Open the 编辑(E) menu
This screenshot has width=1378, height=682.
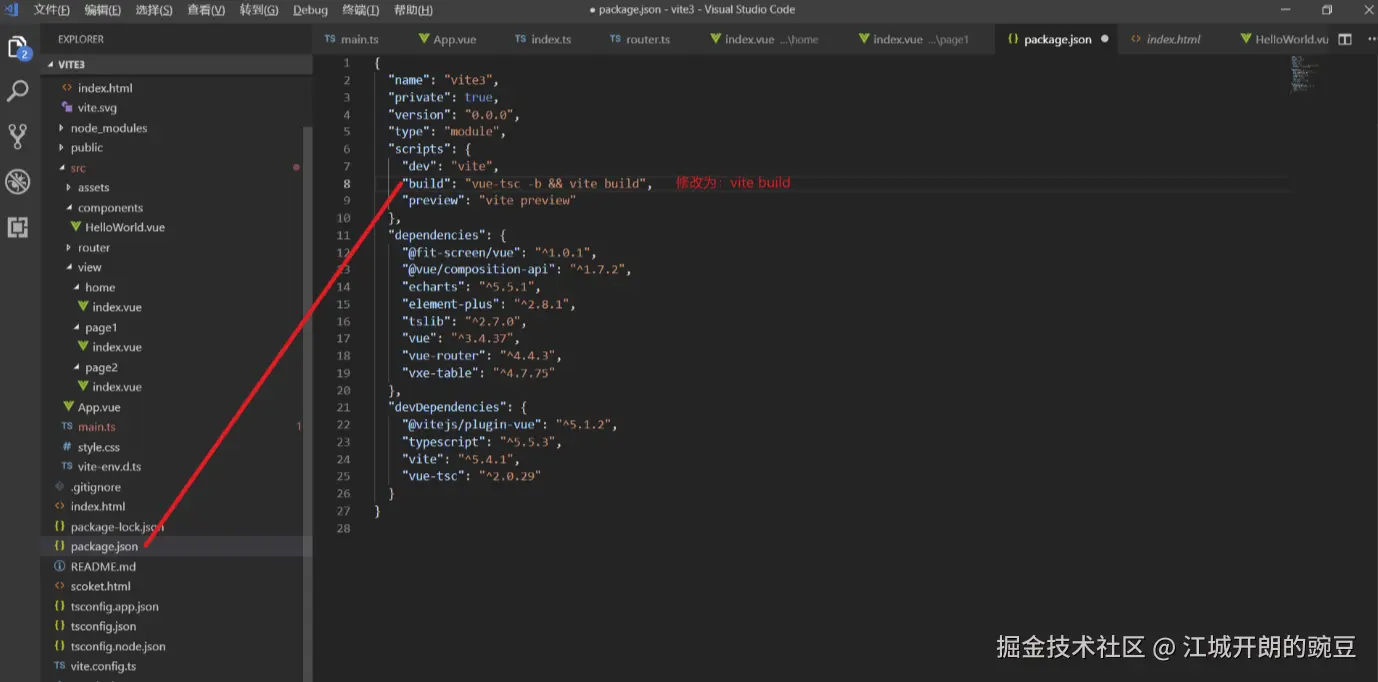pyautogui.click(x=103, y=10)
